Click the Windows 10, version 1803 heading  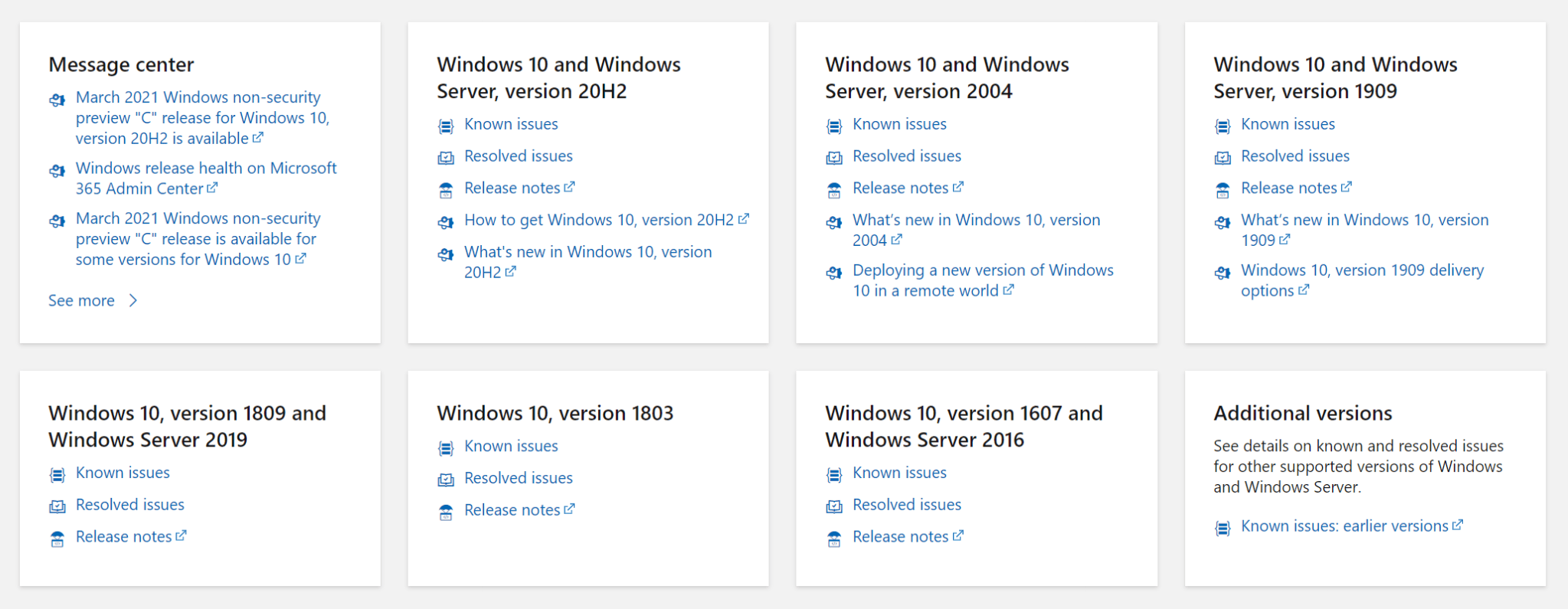[x=555, y=414]
